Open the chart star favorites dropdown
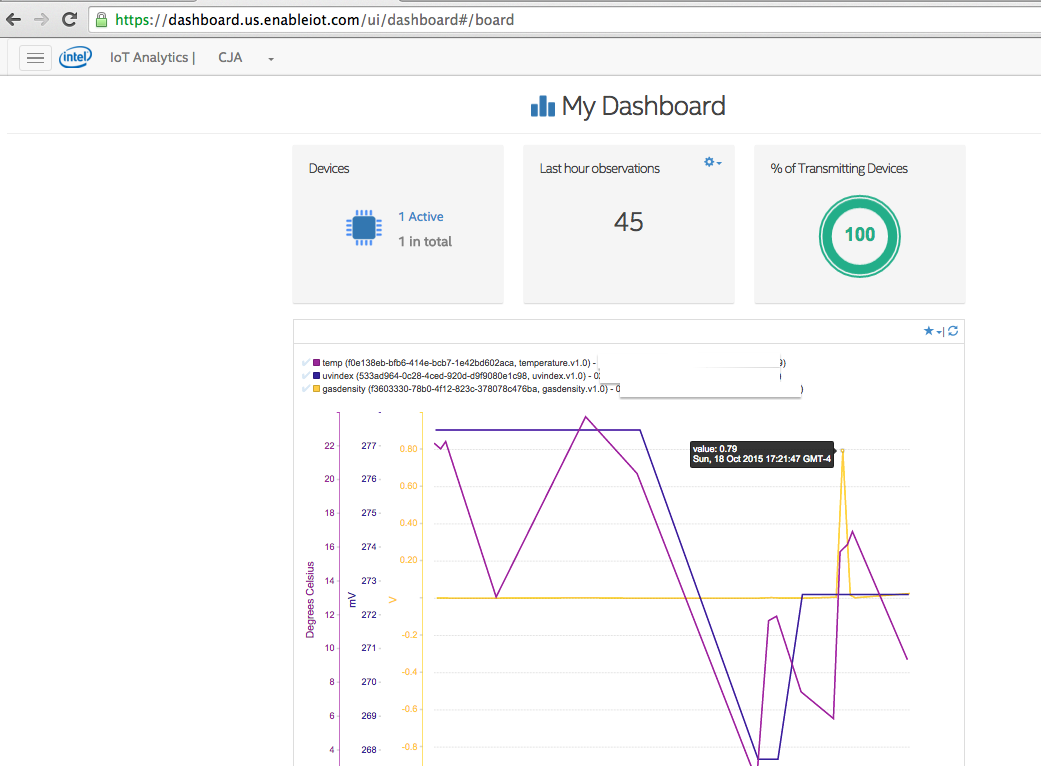This screenshot has height=766, width=1041. pyautogui.click(x=931, y=331)
